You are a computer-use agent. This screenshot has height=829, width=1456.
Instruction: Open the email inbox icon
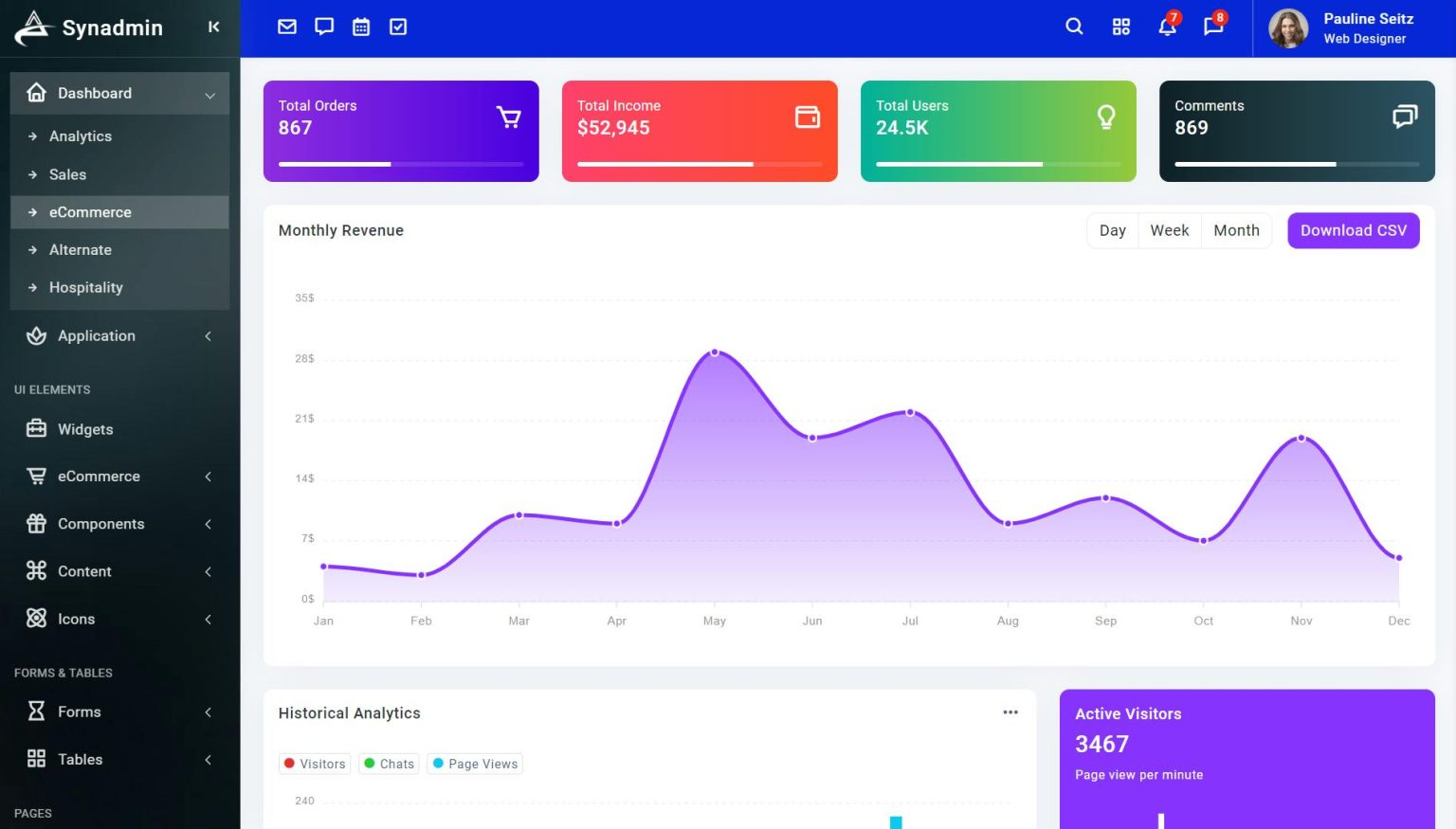click(x=286, y=26)
